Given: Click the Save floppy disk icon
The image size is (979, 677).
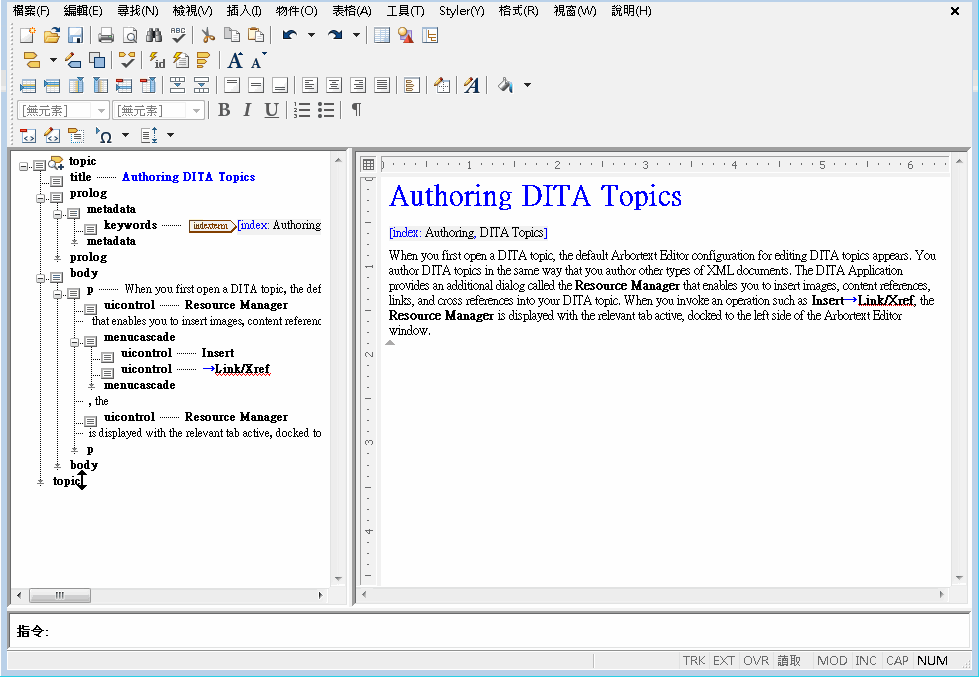Looking at the screenshot, I should (76, 35).
